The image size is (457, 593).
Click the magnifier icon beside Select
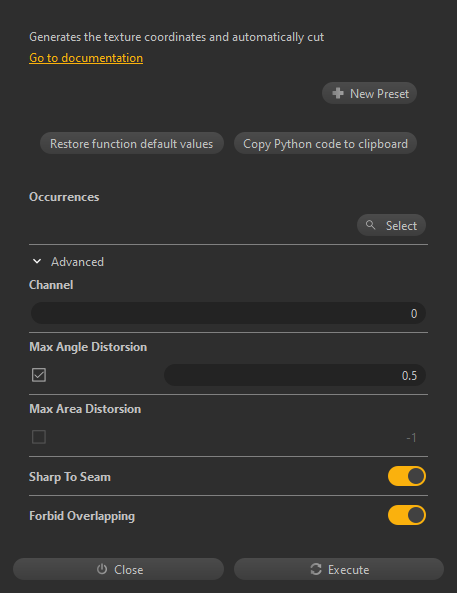point(370,225)
